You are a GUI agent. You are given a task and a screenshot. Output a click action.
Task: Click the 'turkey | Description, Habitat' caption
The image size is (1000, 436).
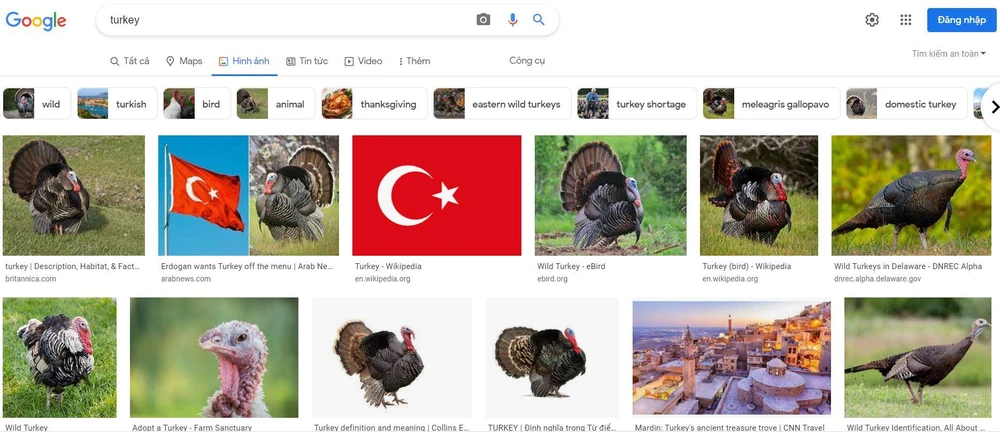[x=72, y=266]
